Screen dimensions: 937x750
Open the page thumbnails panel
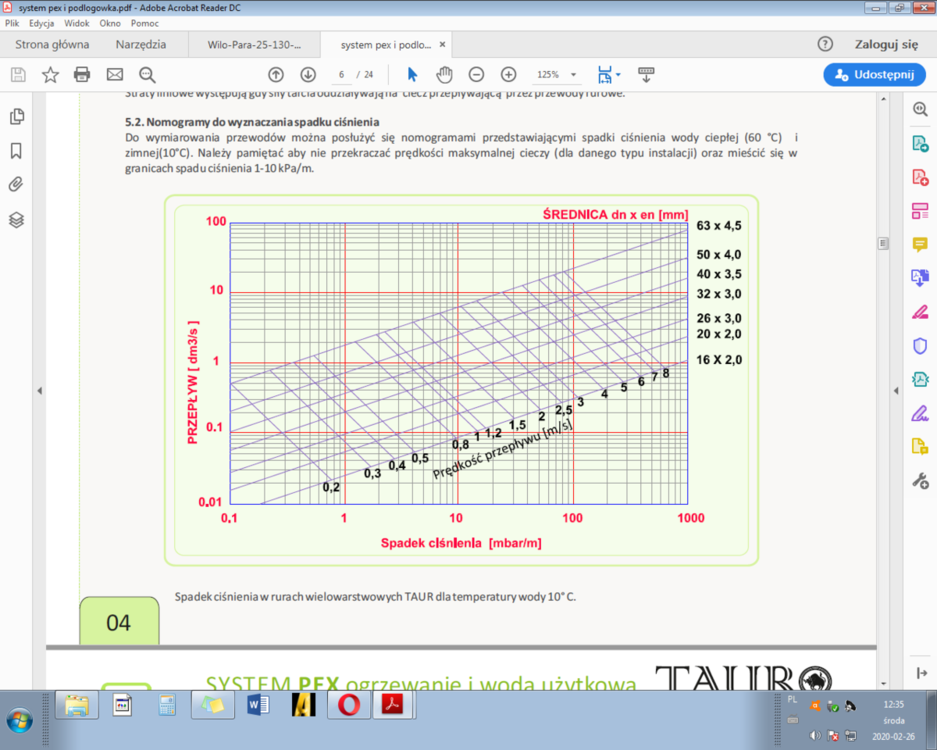(16, 117)
